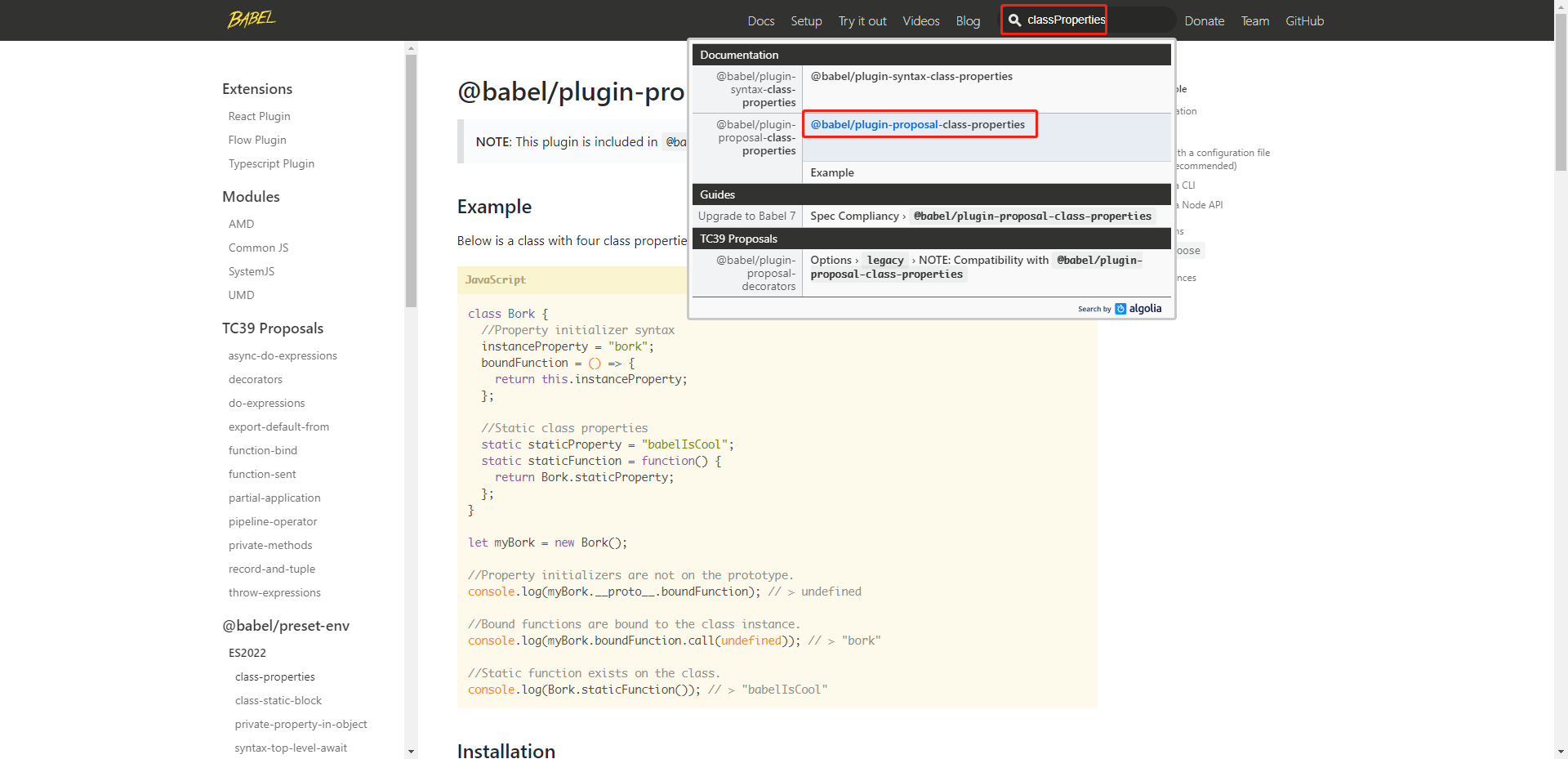
Task: Open the Setup page
Action: (806, 21)
